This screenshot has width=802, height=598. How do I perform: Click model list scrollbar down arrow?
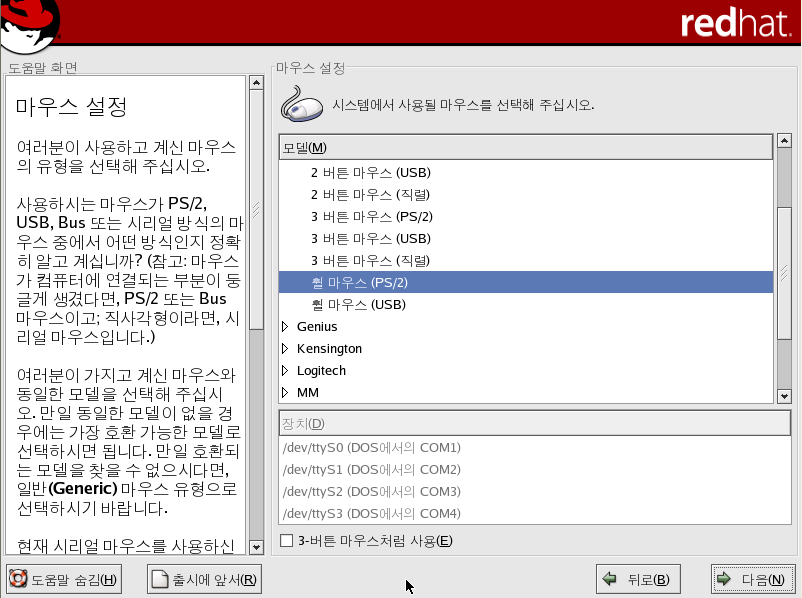(x=784, y=396)
